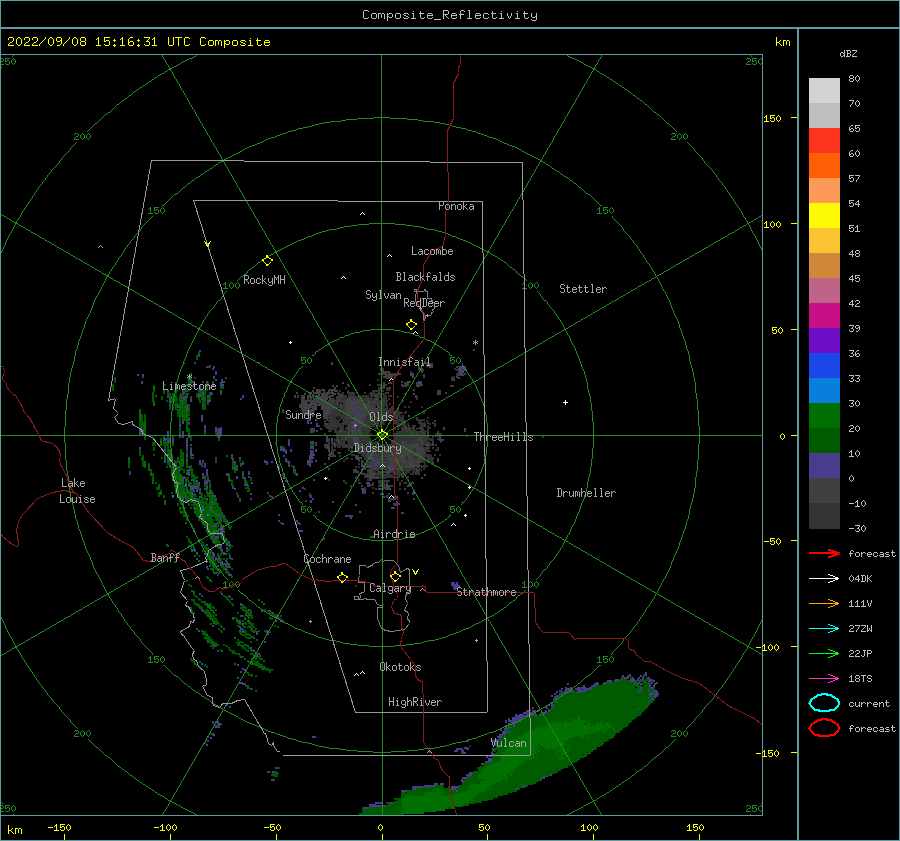
Task: Click the 33 dBZ blue color swatch
Action: (x=824, y=365)
